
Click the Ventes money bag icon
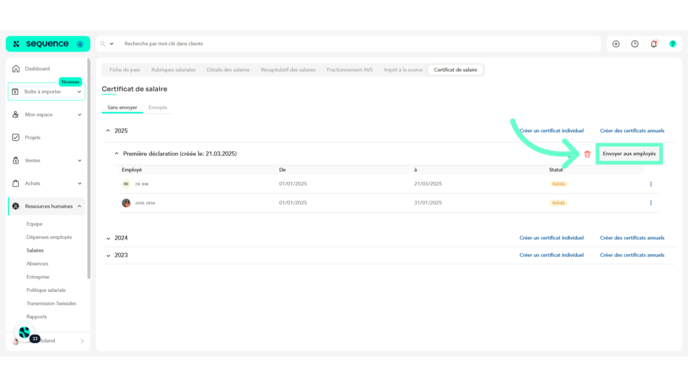tap(16, 161)
